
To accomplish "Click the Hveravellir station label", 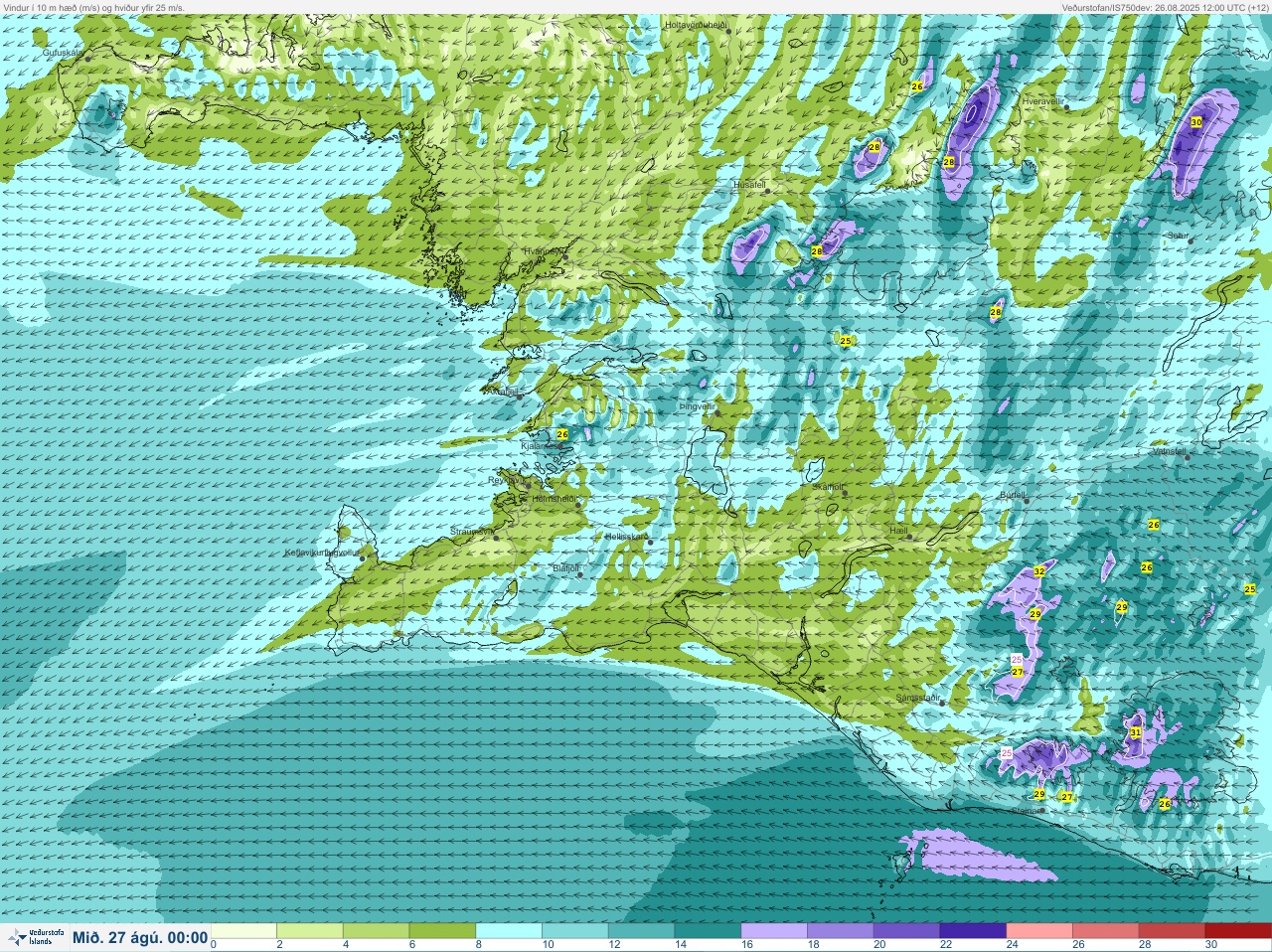I will [1042, 101].
